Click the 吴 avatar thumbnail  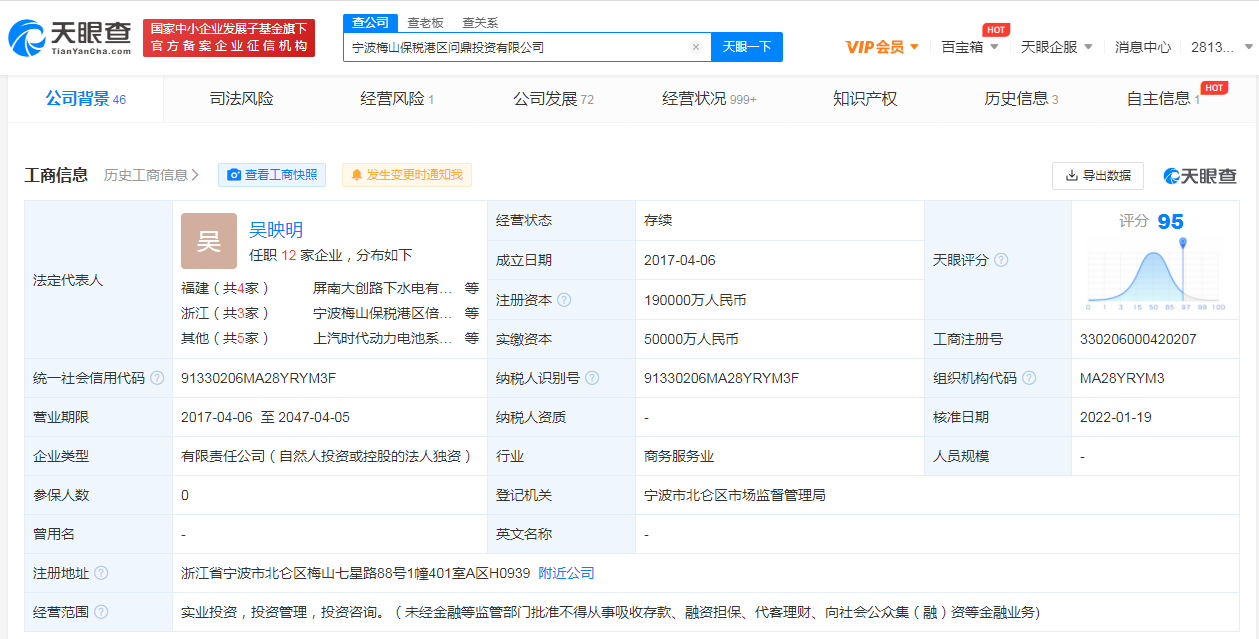coord(209,241)
